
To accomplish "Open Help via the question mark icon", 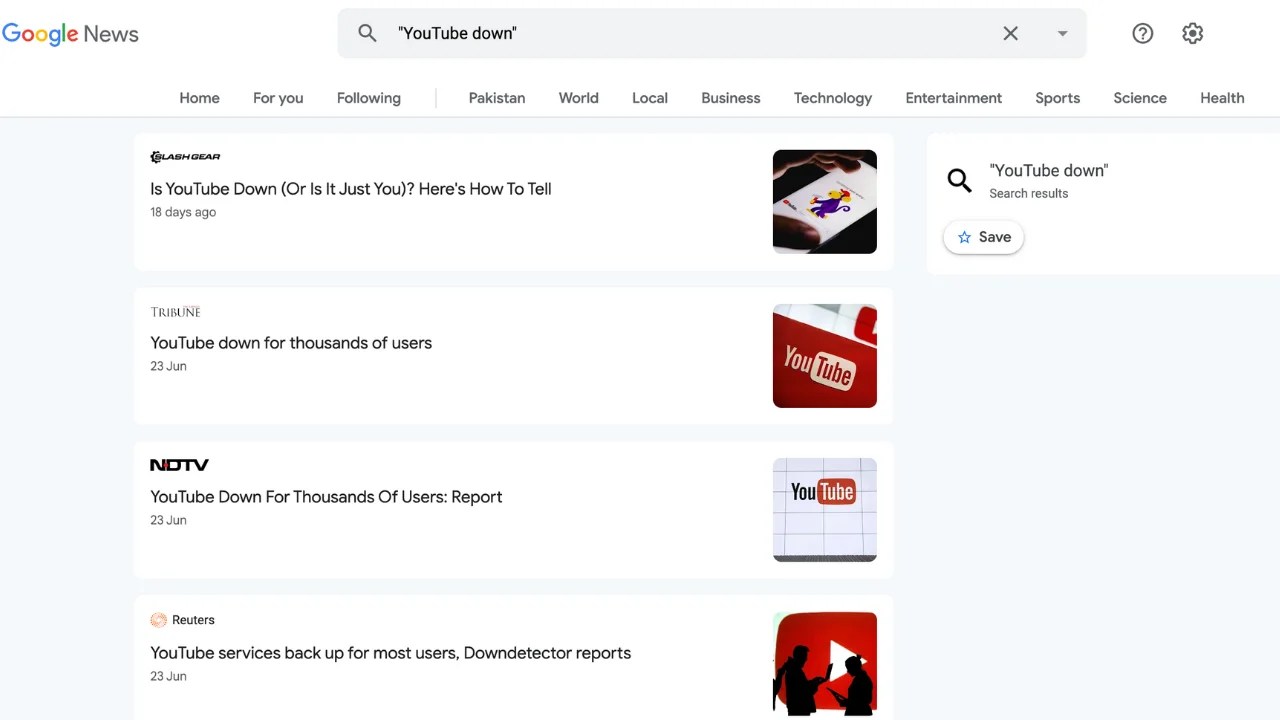I will 1142,33.
